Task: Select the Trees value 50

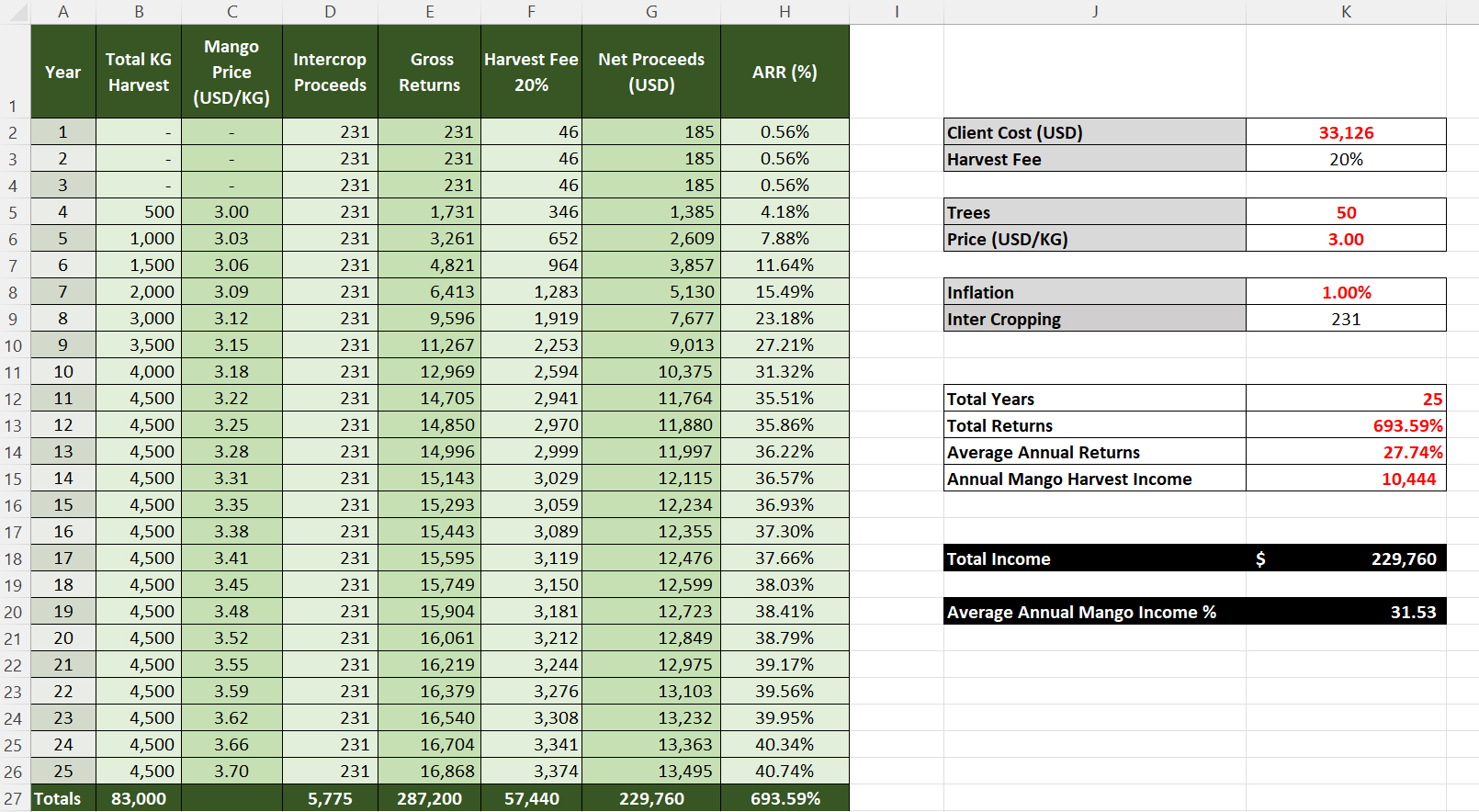Action: [x=1346, y=212]
